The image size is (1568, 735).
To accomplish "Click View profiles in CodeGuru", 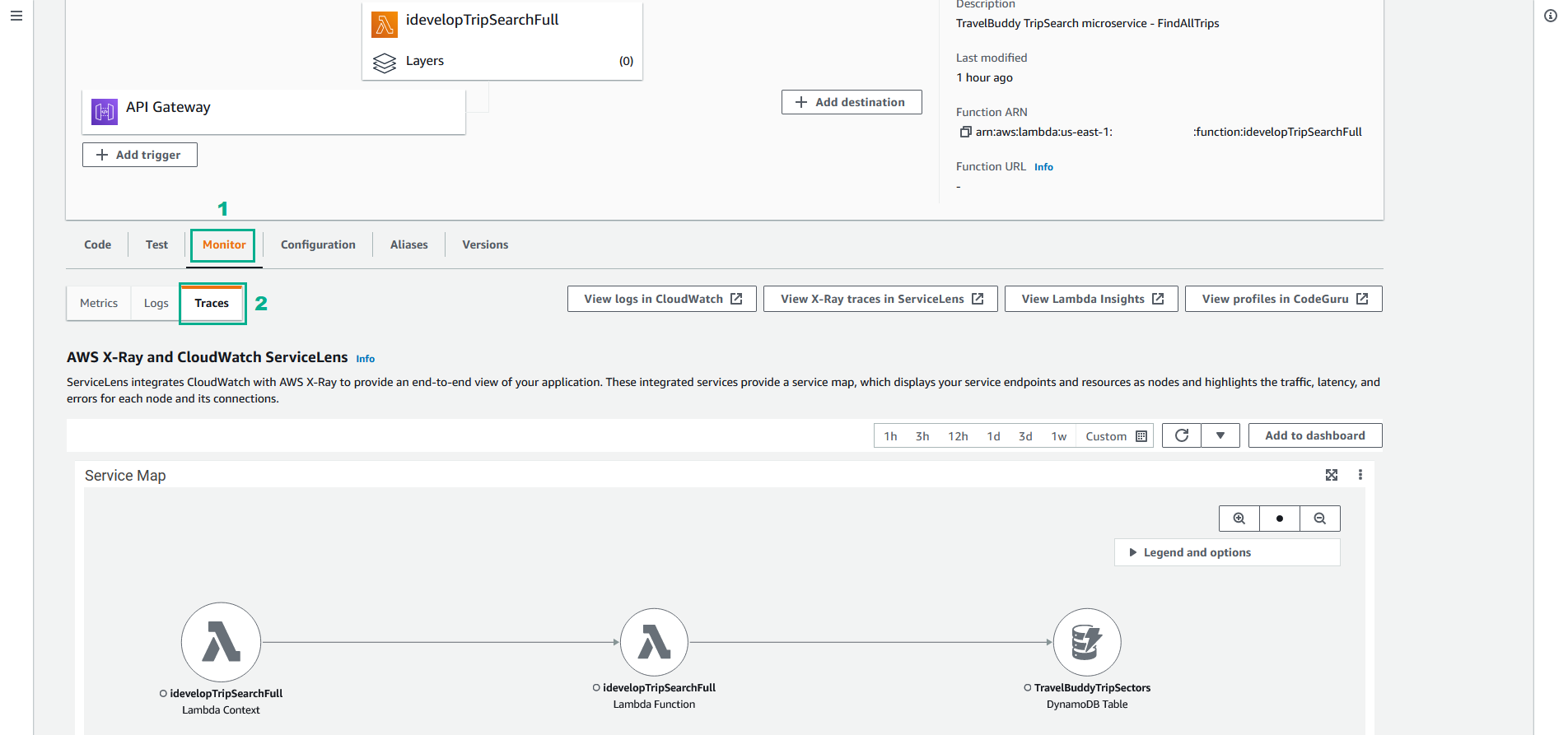I will [x=1284, y=299].
